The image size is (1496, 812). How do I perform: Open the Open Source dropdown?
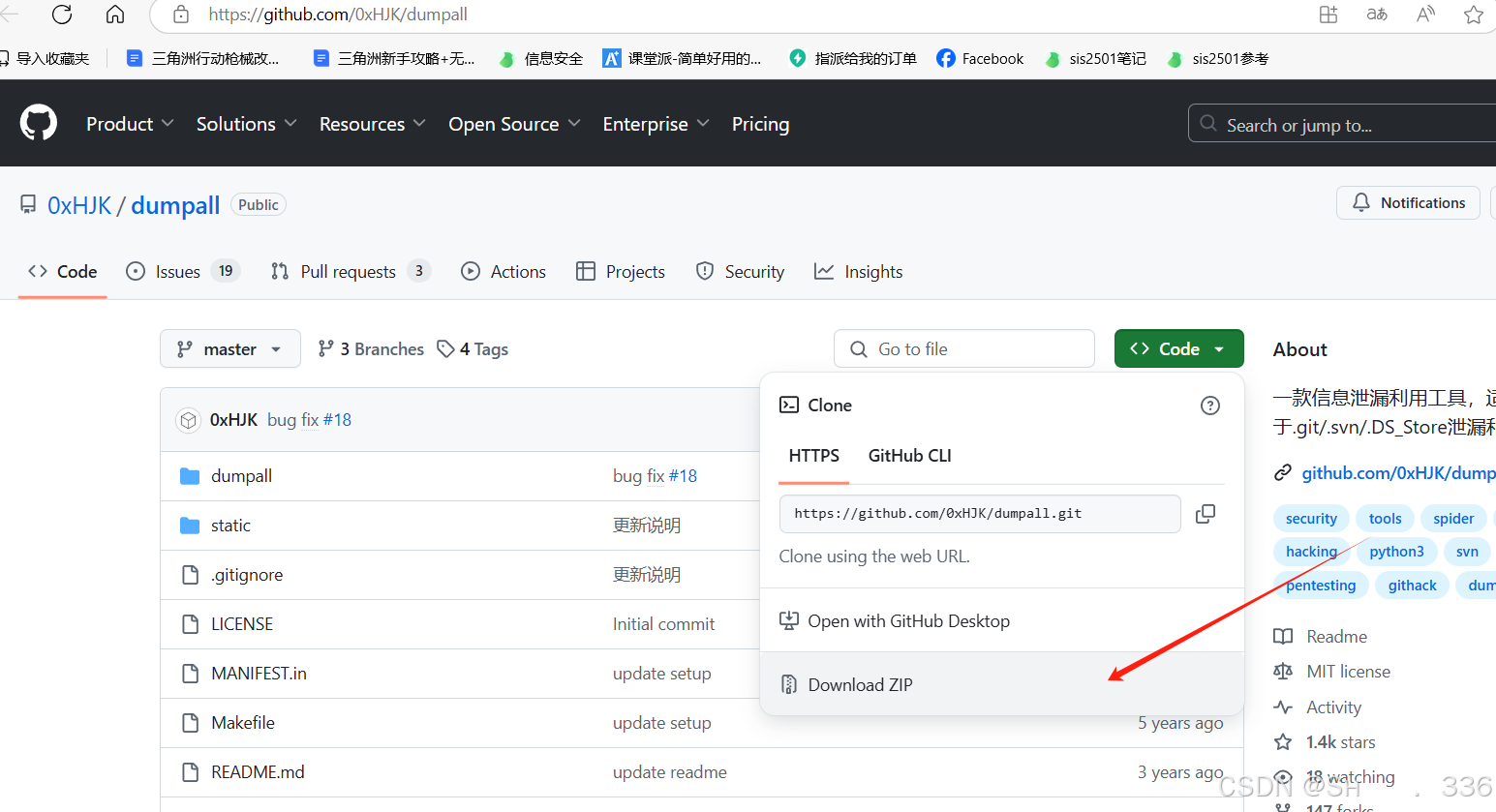[514, 124]
